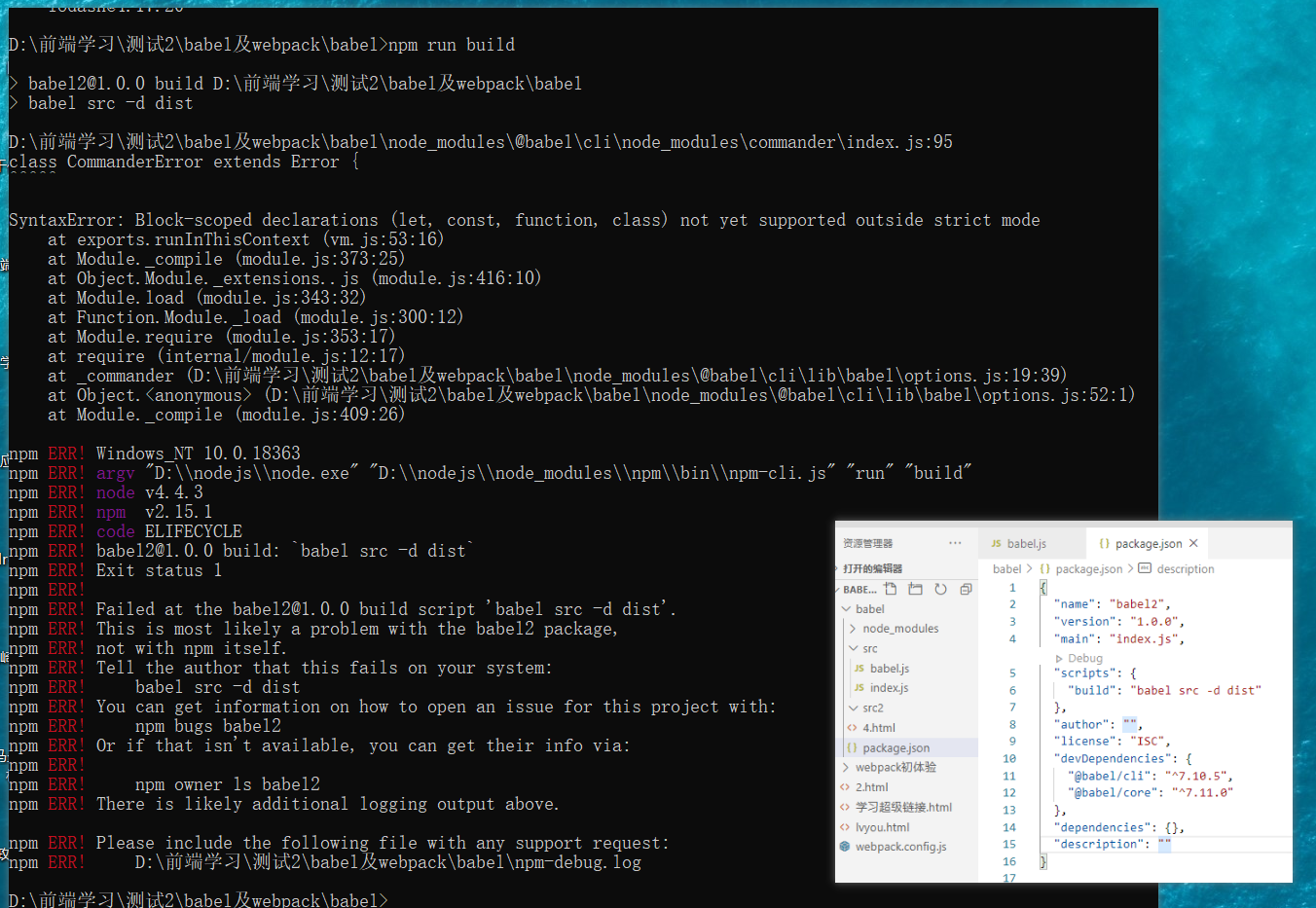Click the New Folder icon in explorer header
This screenshot has width=1316, height=908.
pos(915,589)
